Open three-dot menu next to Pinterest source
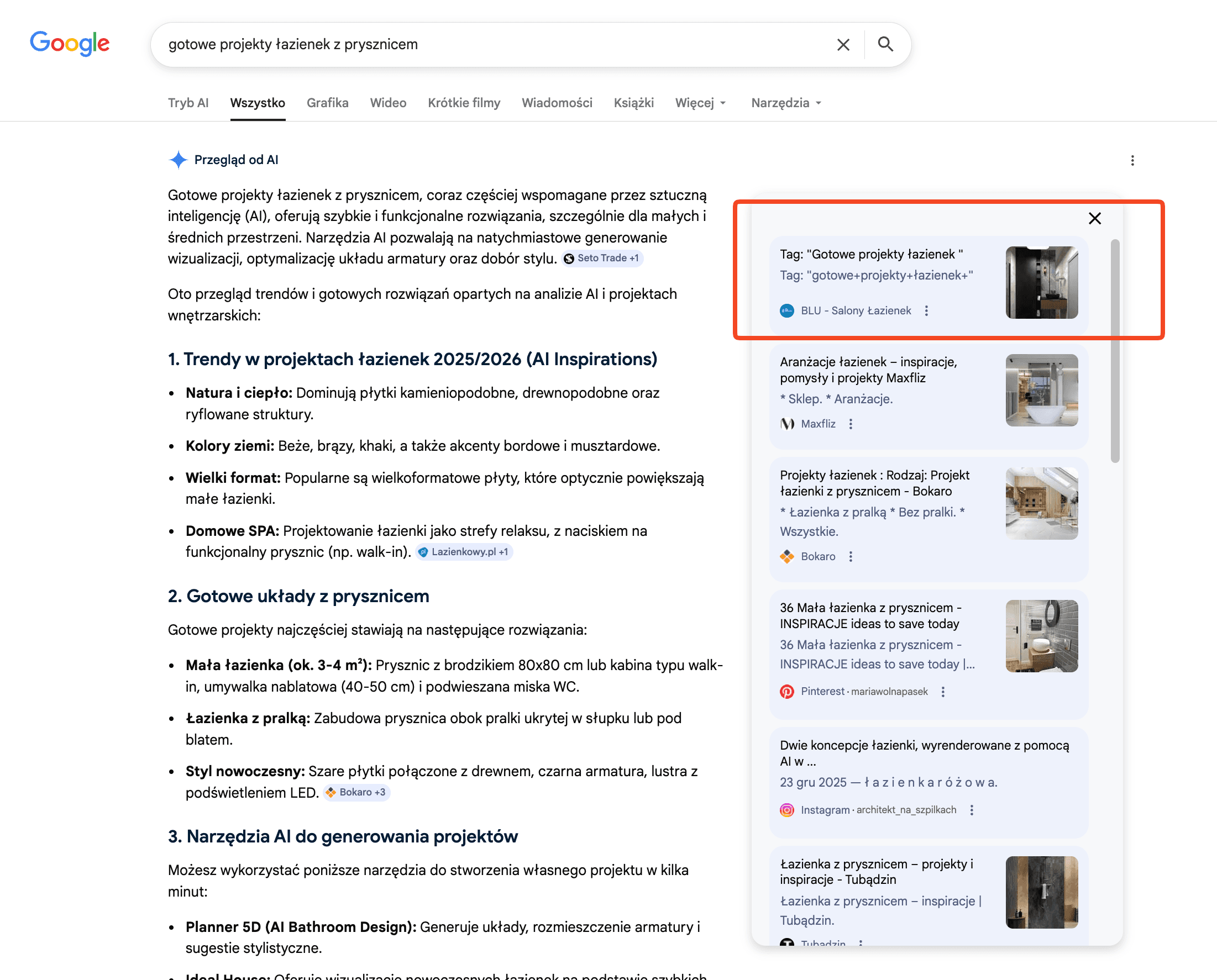 (942, 692)
